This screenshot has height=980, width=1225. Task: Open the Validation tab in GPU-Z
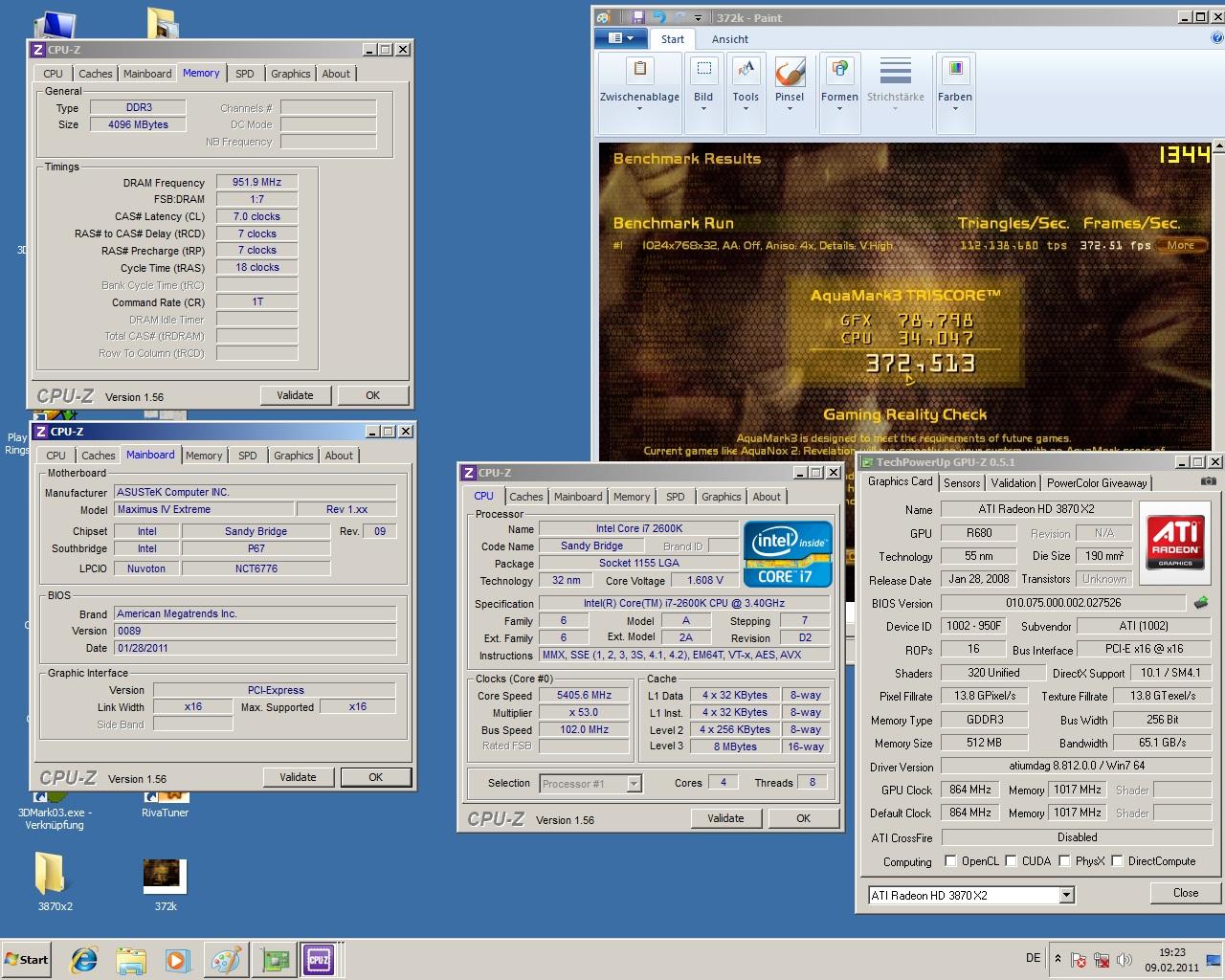pyautogui.click(x=1013, y=483)
